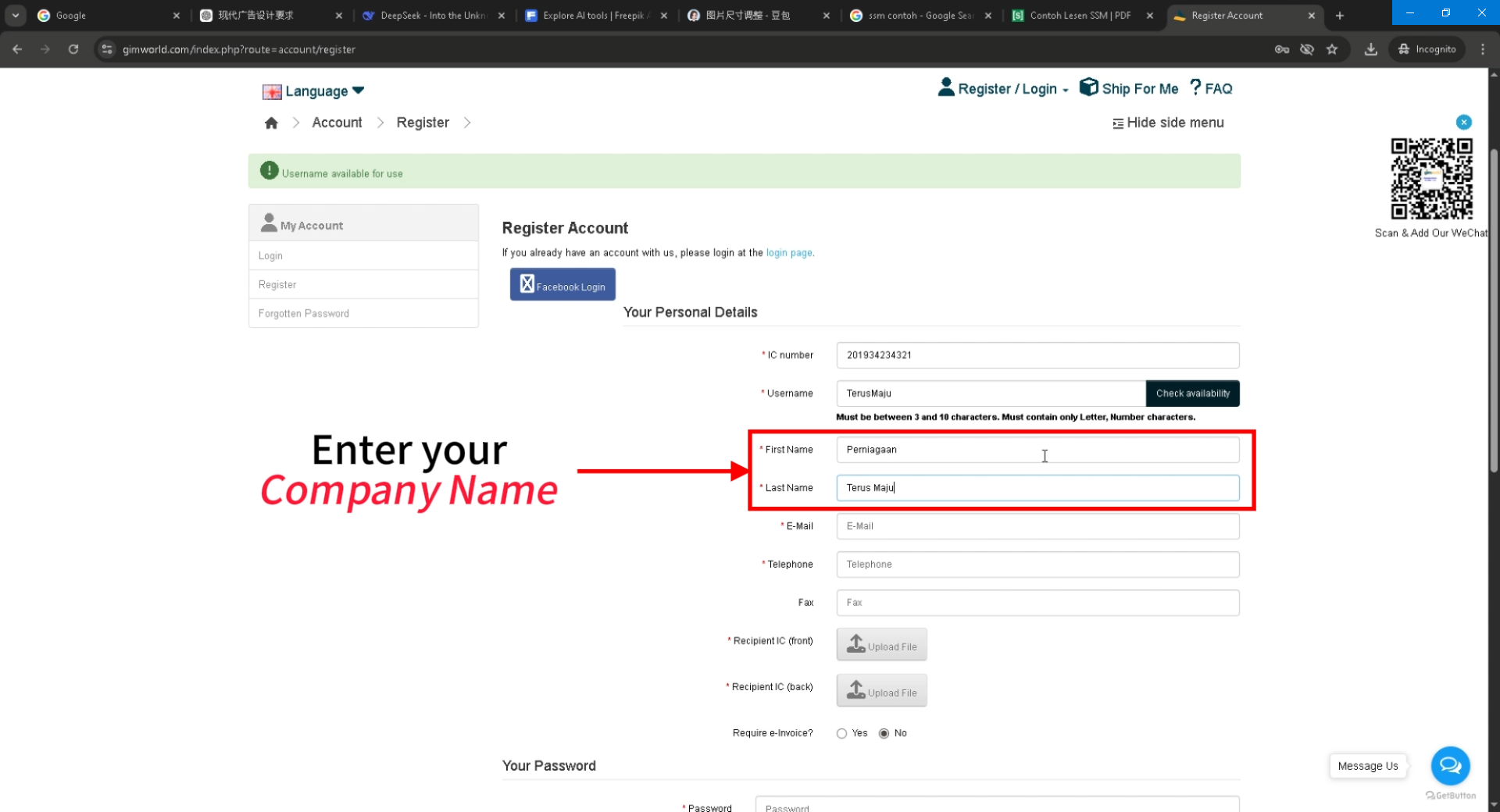Expand the Language dropdown

click(314, 91)
